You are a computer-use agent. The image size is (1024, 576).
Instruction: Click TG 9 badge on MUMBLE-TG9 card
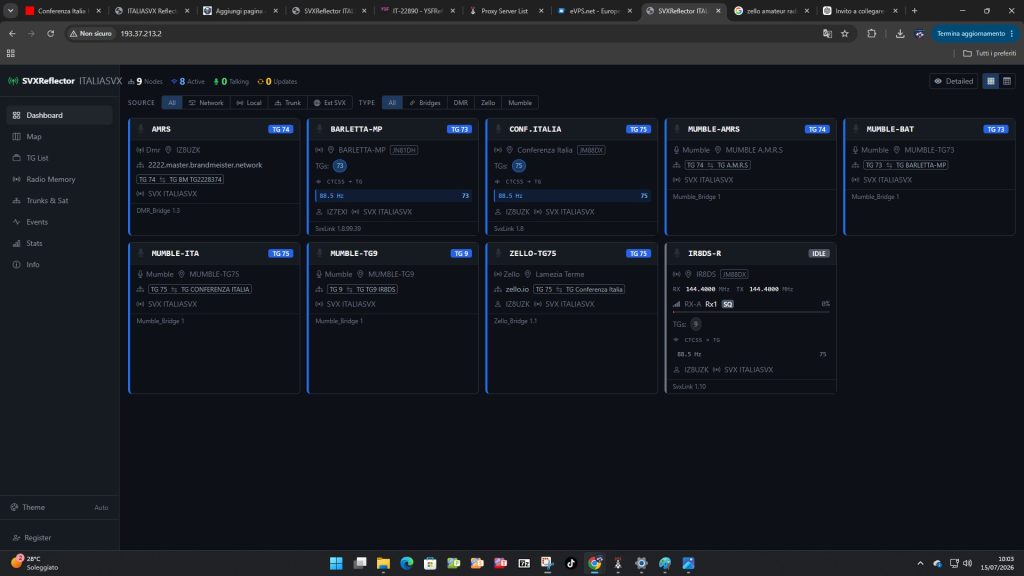[461, 253]
